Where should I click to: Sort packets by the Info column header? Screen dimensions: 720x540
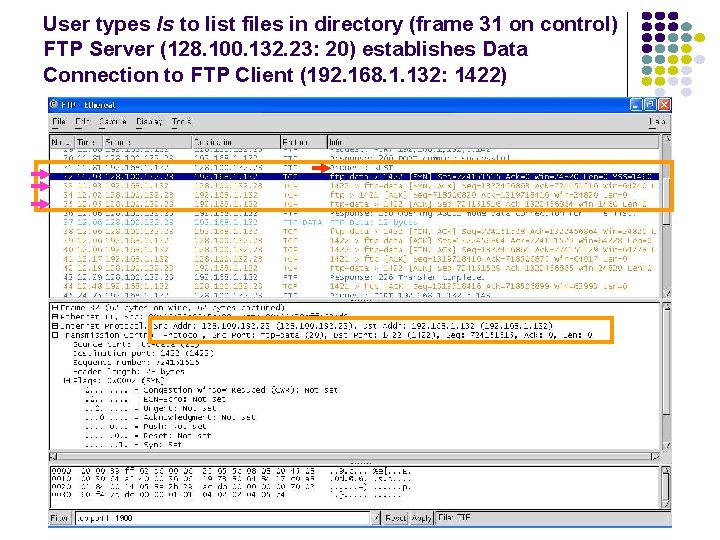tap(494, 142)
